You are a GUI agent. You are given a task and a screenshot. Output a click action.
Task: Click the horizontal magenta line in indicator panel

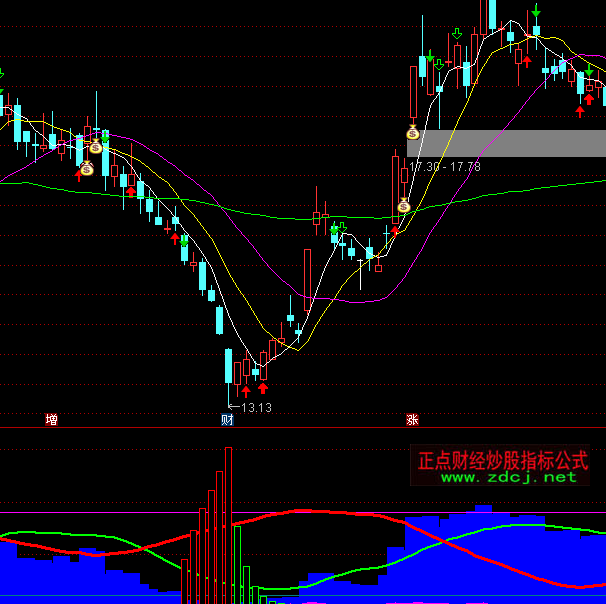pos(100,514)
